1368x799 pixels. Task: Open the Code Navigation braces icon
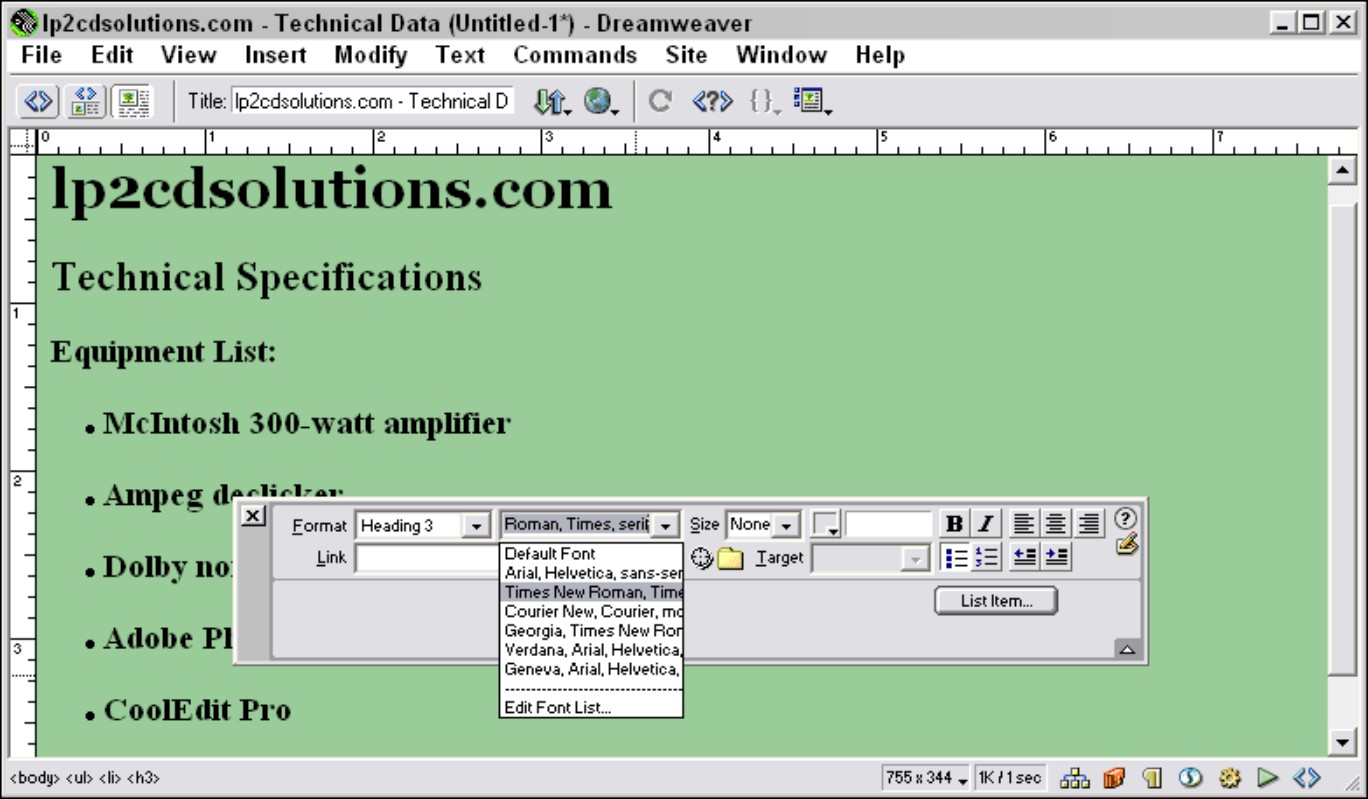point(765,101)
